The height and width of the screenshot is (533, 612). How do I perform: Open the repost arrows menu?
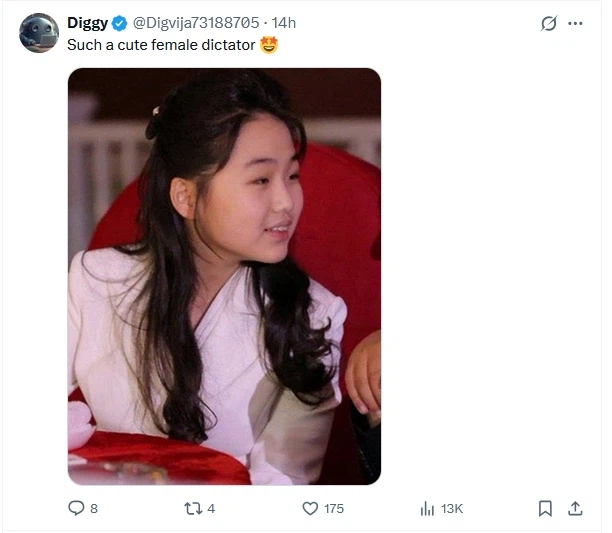[193, 508]
